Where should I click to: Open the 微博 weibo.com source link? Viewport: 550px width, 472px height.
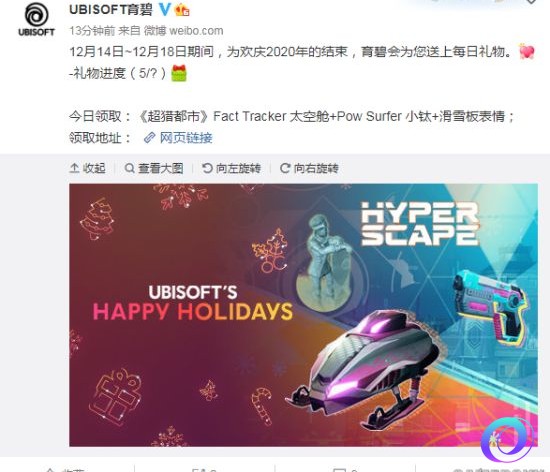point(183,31)
